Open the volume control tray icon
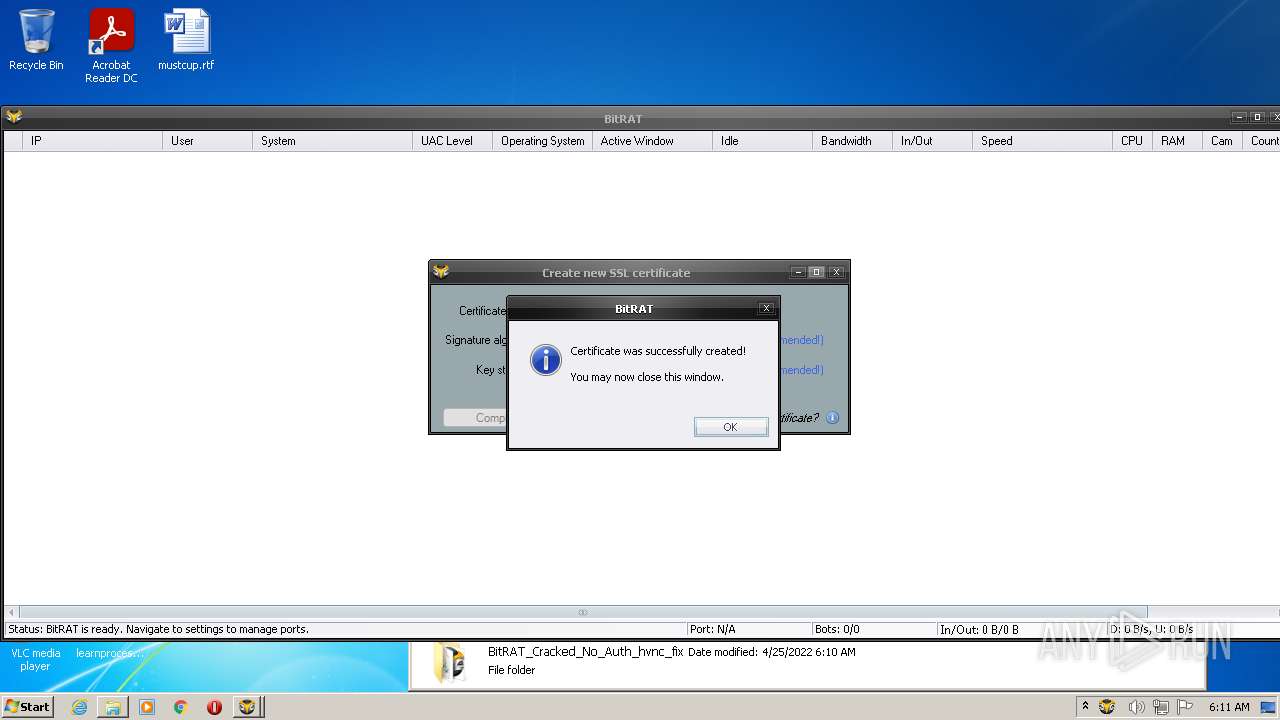The width and height of the screenshot is (1280, 720). click(1136, 707)
